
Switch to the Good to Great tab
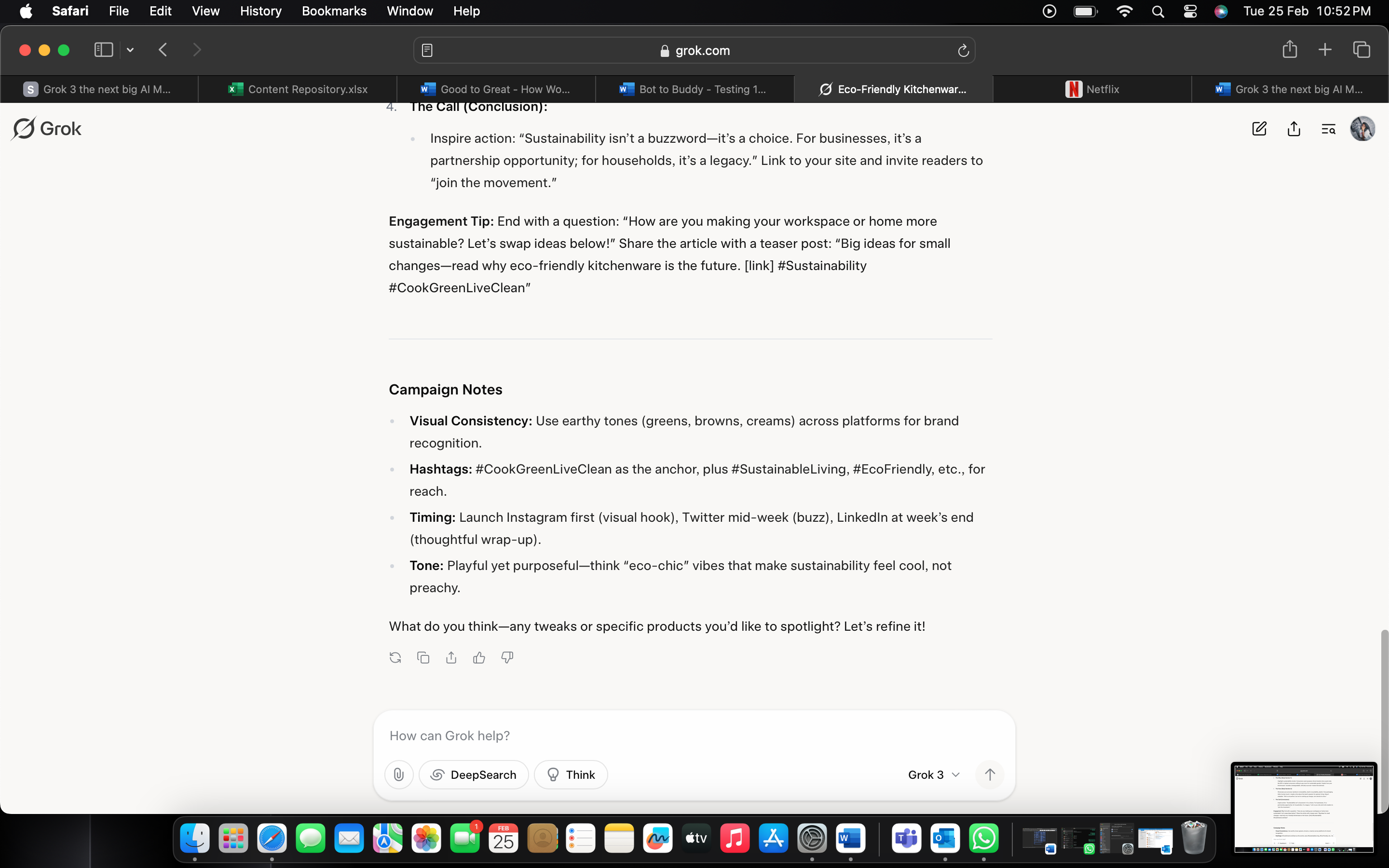tap(496, 89)
